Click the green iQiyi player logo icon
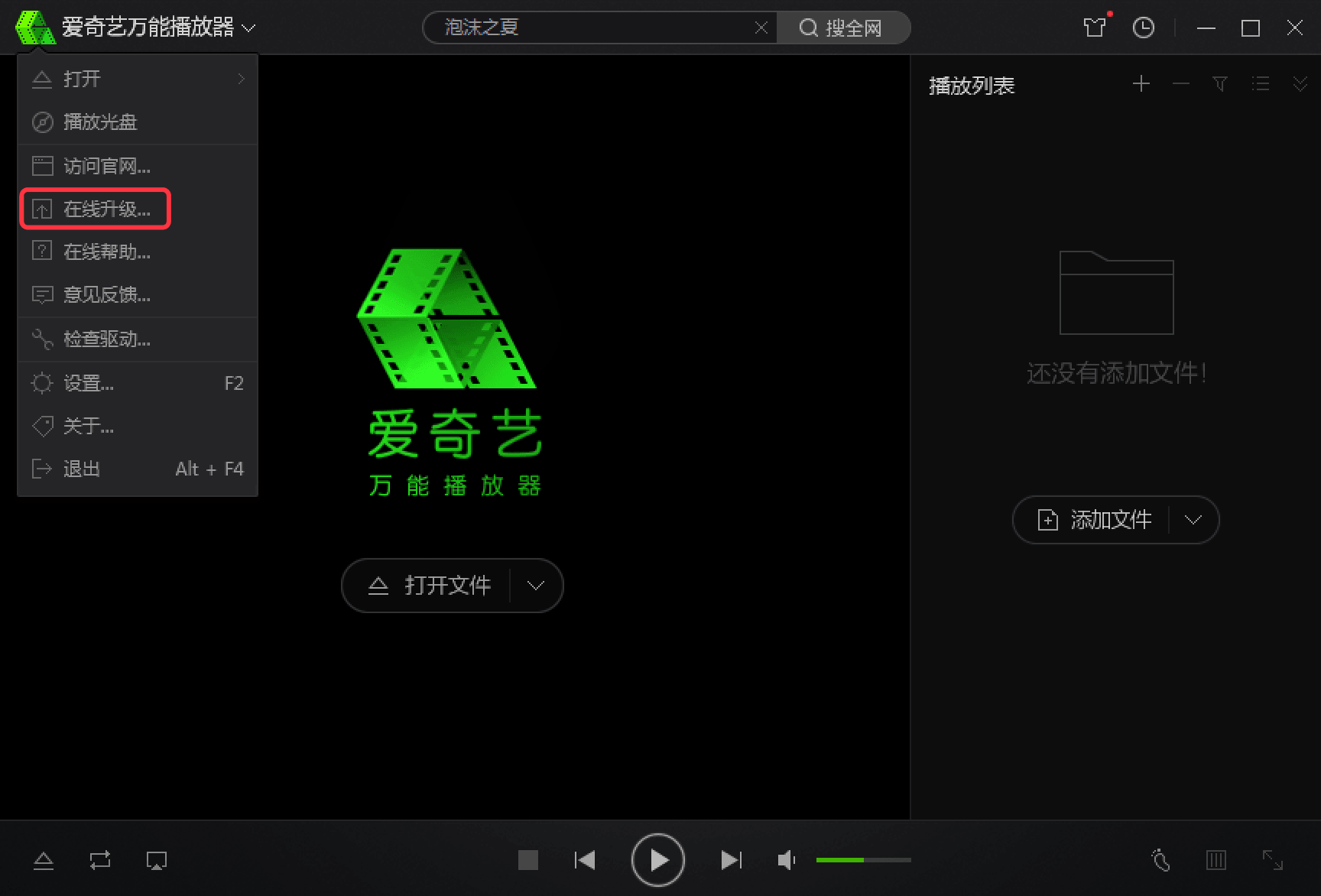The image size is (1321, 896). coord(35,28)
